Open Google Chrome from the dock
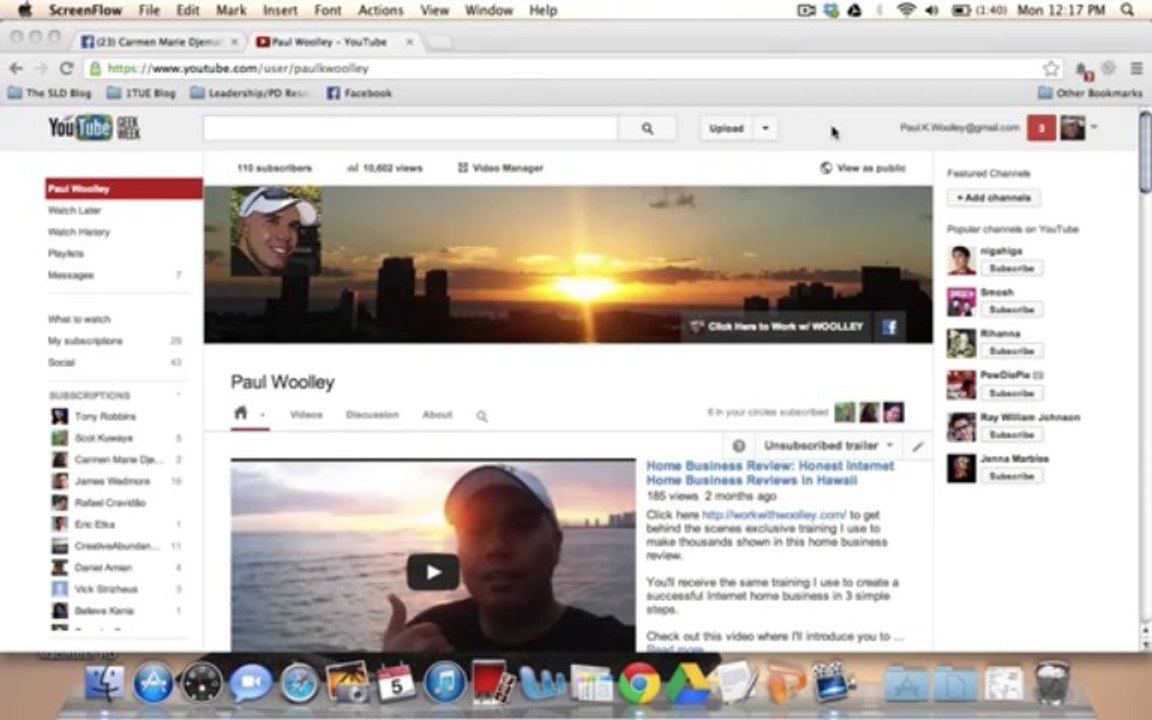The width and height of the screenshot is (1152, 720). click(x=638, y=683)
